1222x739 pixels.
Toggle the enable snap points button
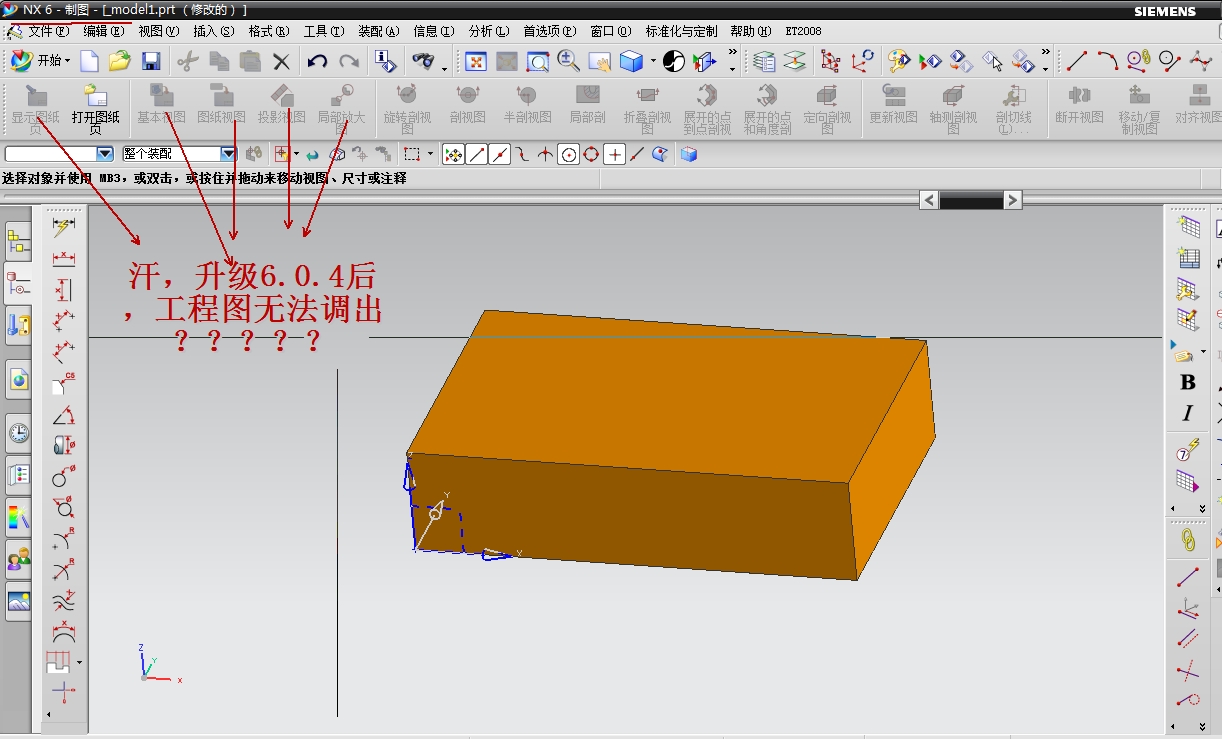pos(453,154)
